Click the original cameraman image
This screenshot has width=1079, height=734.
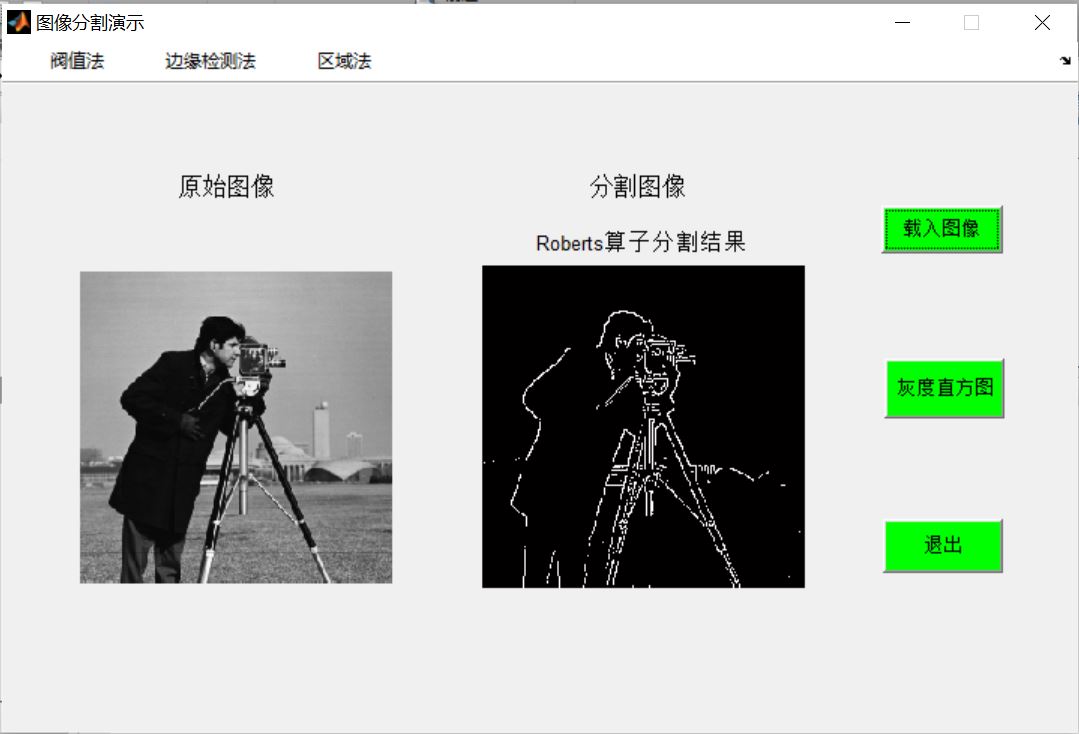pos(236,427)
